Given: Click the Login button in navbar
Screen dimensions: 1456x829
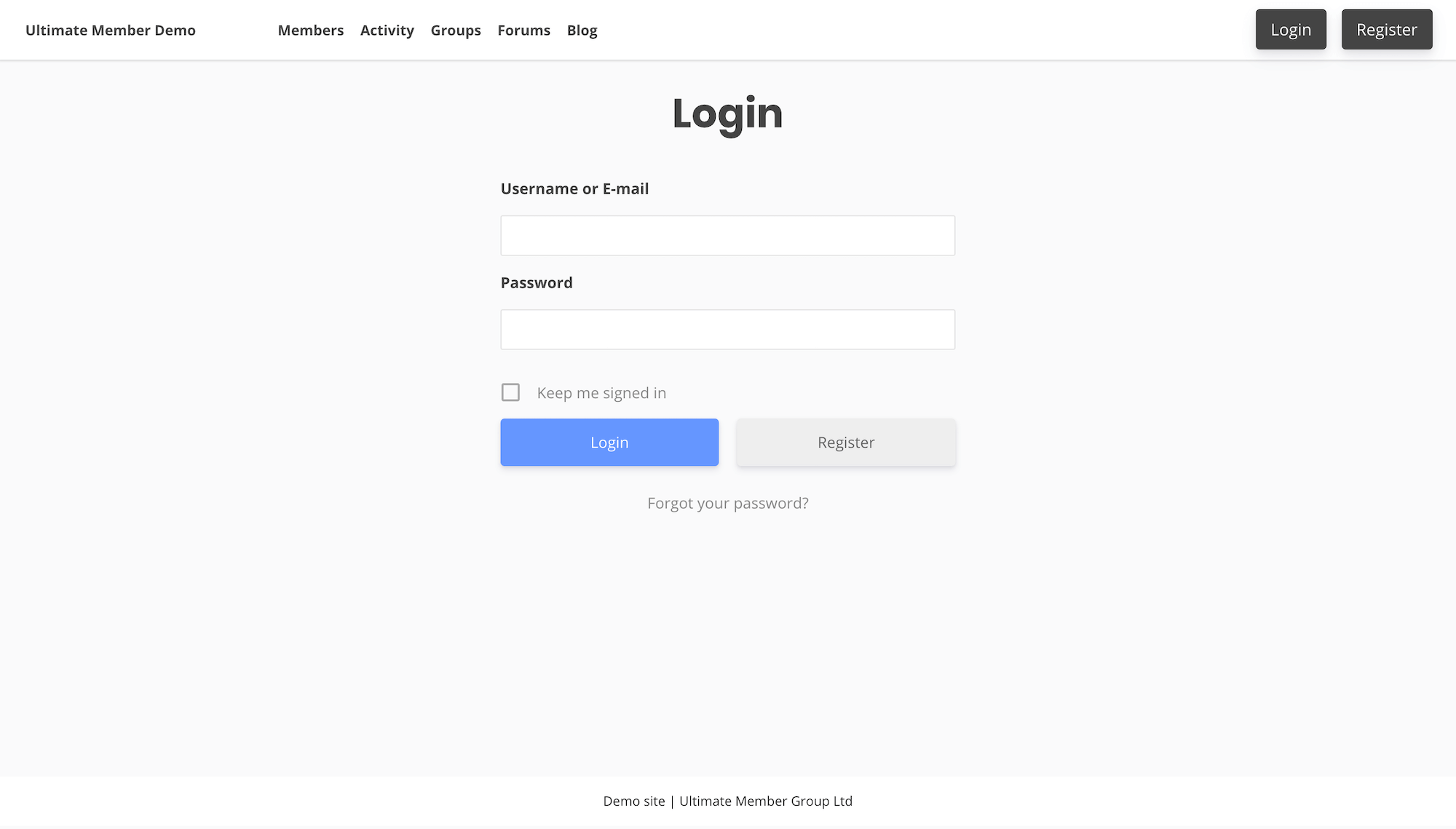Looking at the screenshot, I should coord(1291,29).
